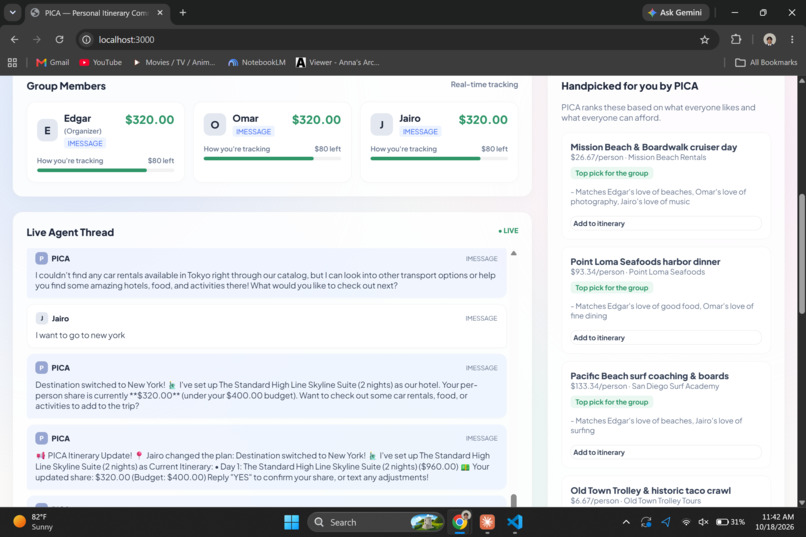Viewport: 806px width, 537px height.
Task: Click the muted volume tray icon
Action: pyautogui.click(x=703, y=522)
